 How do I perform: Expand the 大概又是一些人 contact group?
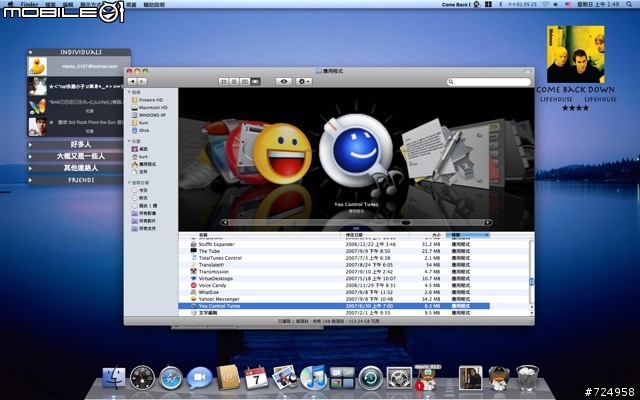click(x=31, y=156)
